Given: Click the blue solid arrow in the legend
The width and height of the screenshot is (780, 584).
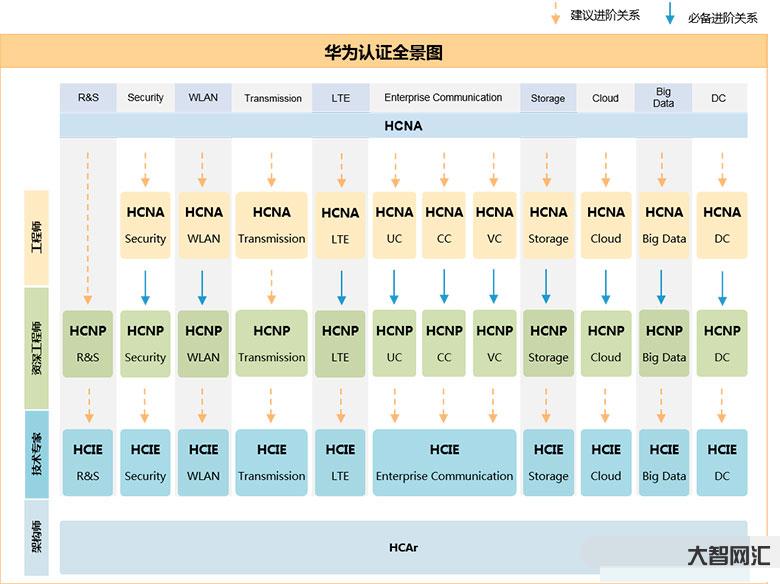Looking at the screenshot, I should tap(669, 14).
